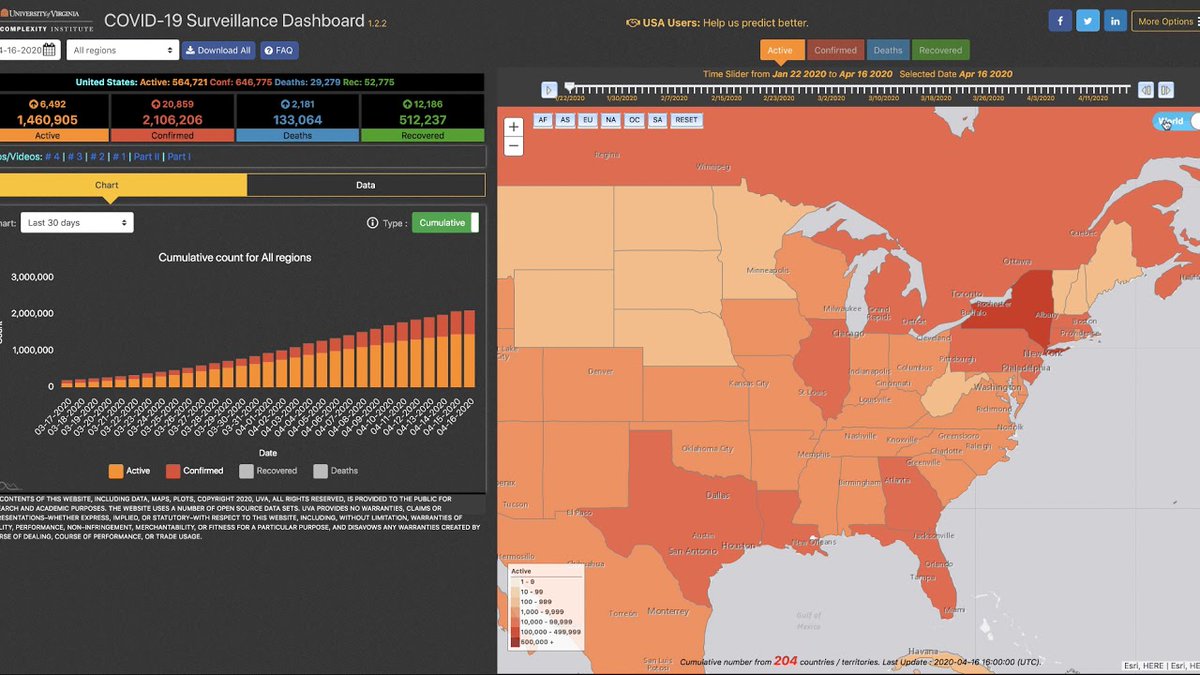Open the More Options menu
This screenshot has width=1200, height=675.
coord(1165,21)
